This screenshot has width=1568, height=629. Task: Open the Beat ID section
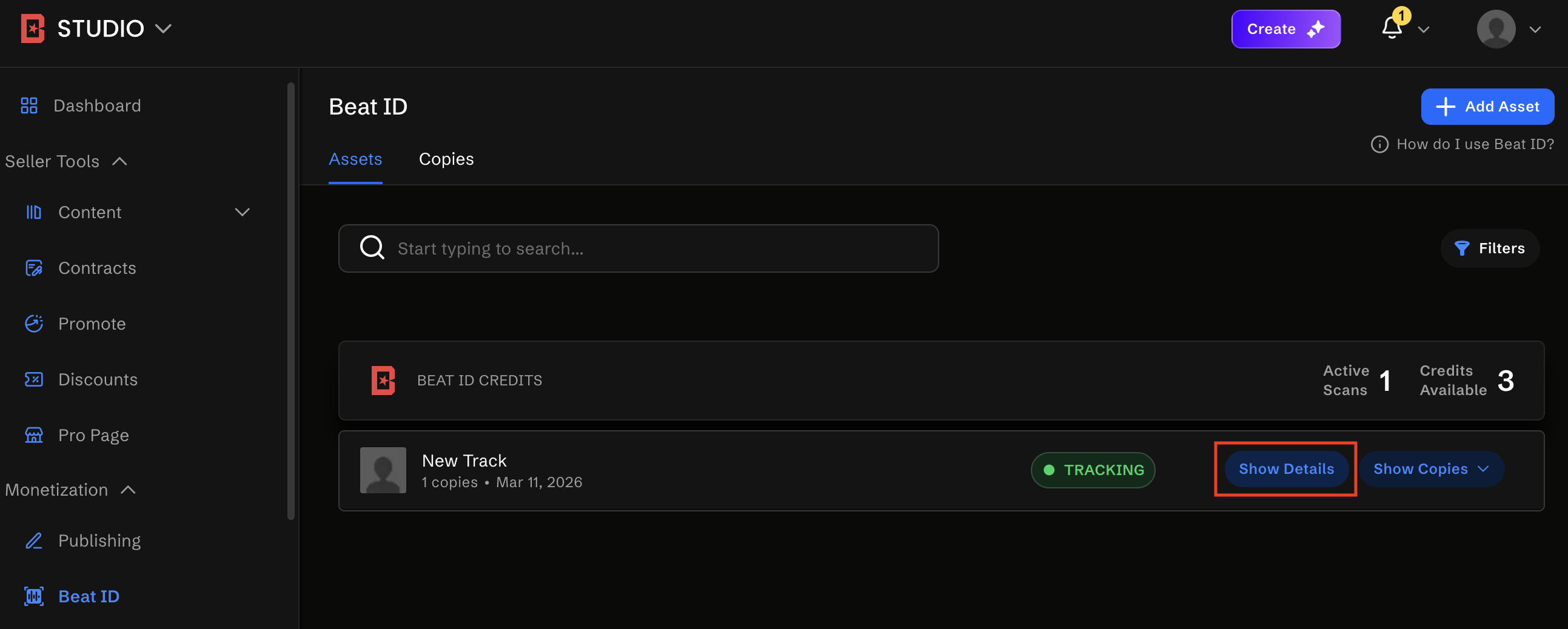pyautogui.click(x=89, y=596)
